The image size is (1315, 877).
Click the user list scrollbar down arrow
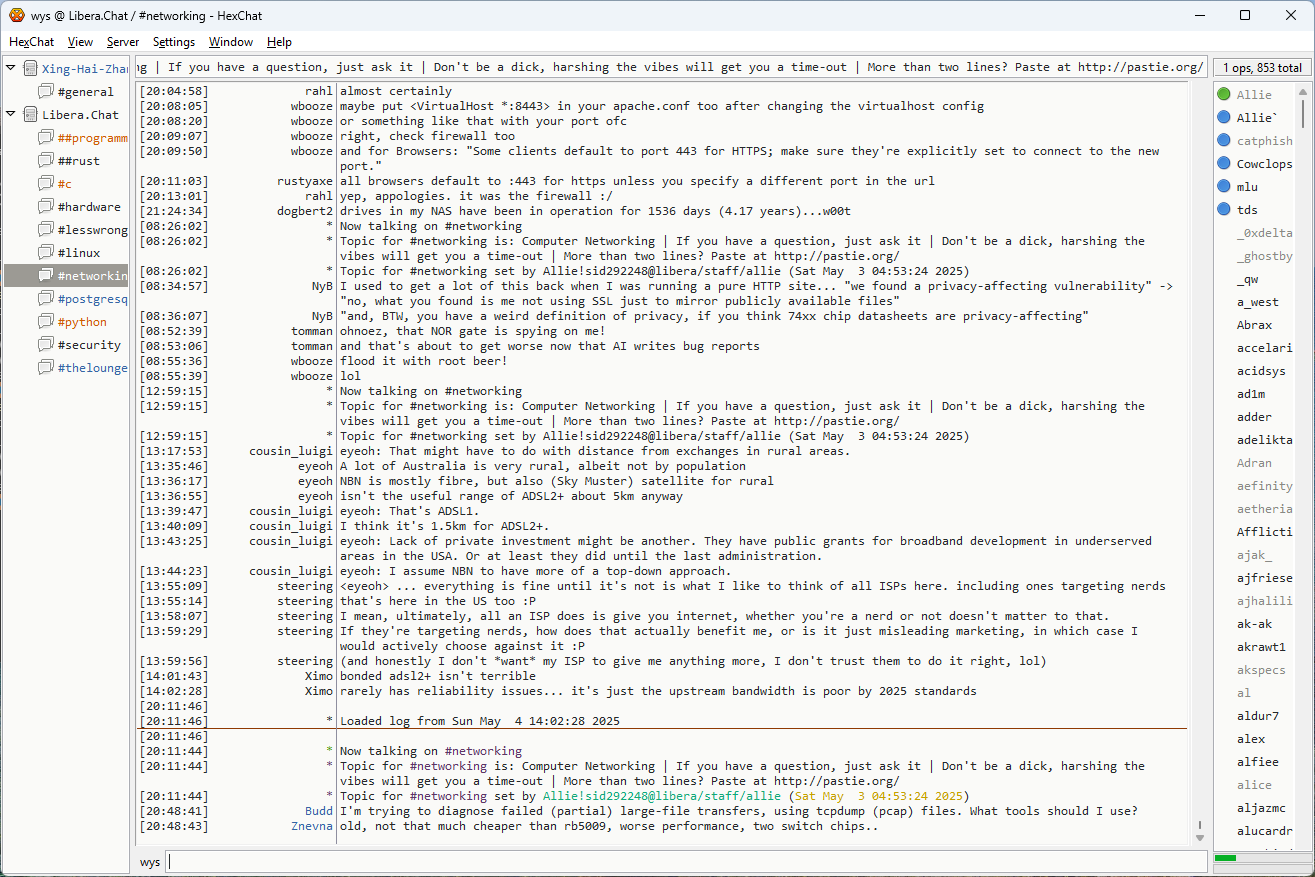[1302, 837]
